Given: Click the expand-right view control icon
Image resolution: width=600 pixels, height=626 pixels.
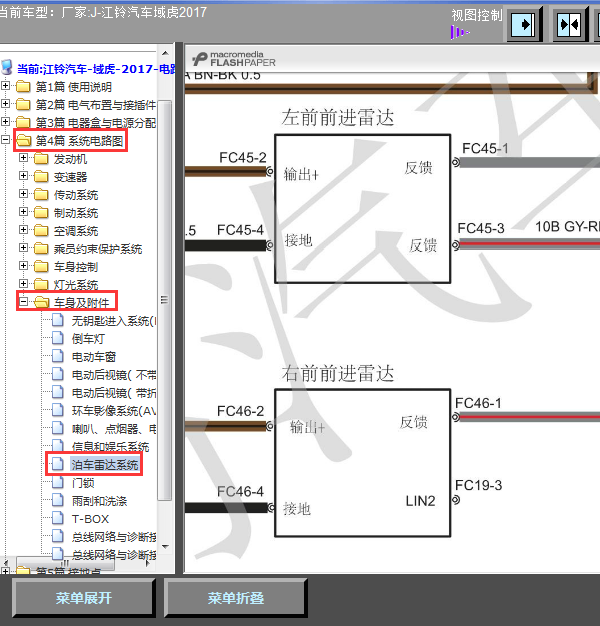Looking at the screenshot, I should 523,25.
